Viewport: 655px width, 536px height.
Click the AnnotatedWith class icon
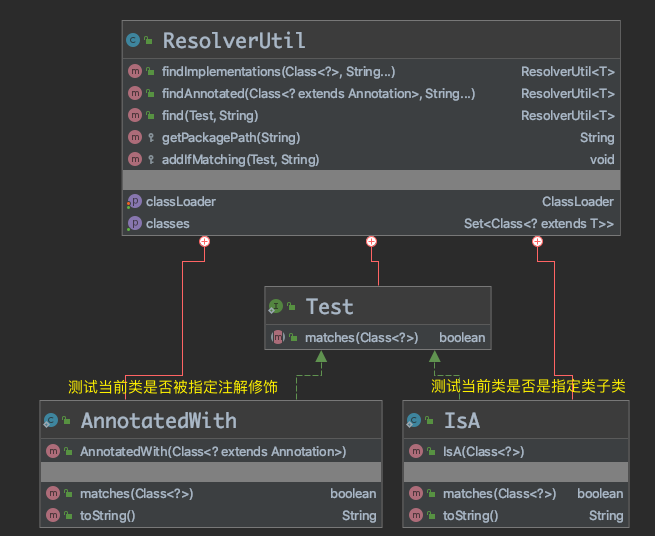tap(51, 421)
